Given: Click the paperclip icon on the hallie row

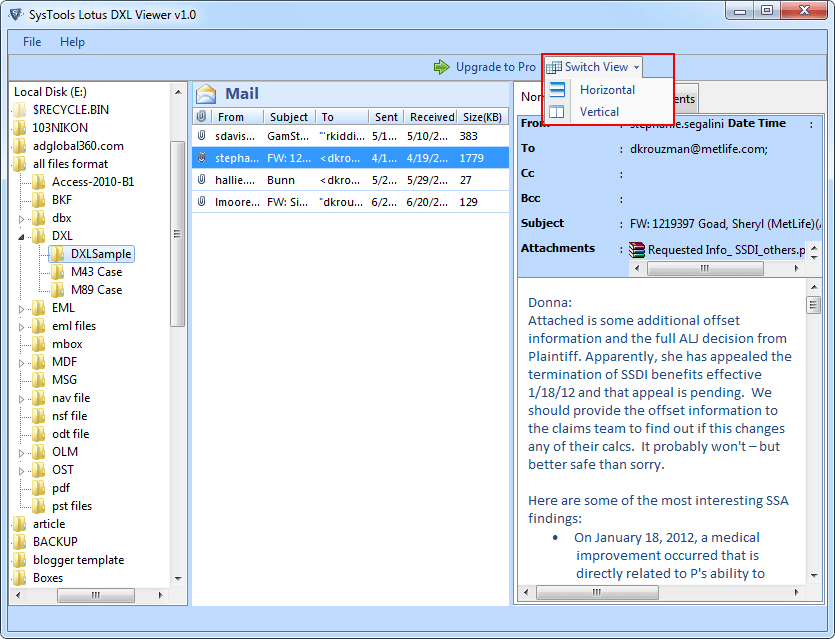Looking at the screenshot, I should point(201,180).
